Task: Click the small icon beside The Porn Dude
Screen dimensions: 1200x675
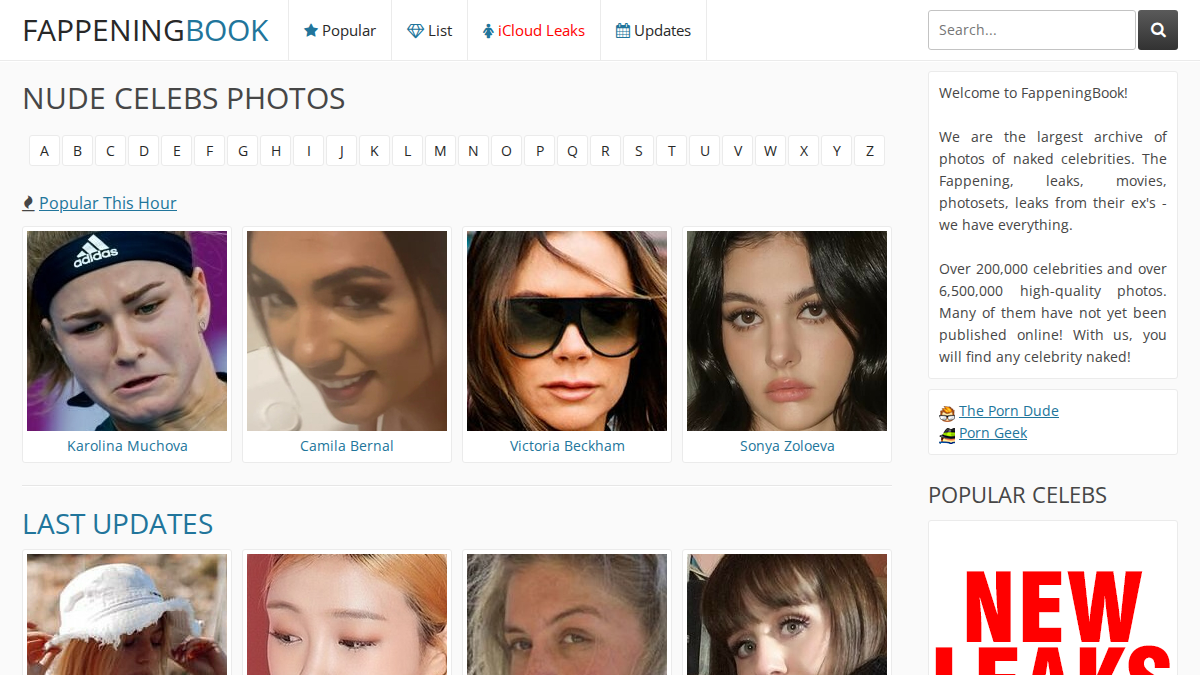Action: coord(947,412)
